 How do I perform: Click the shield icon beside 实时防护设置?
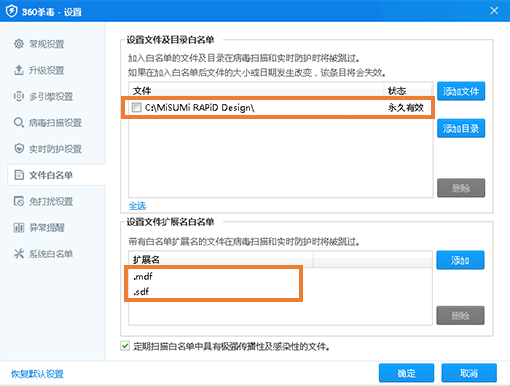click(19, 149)
